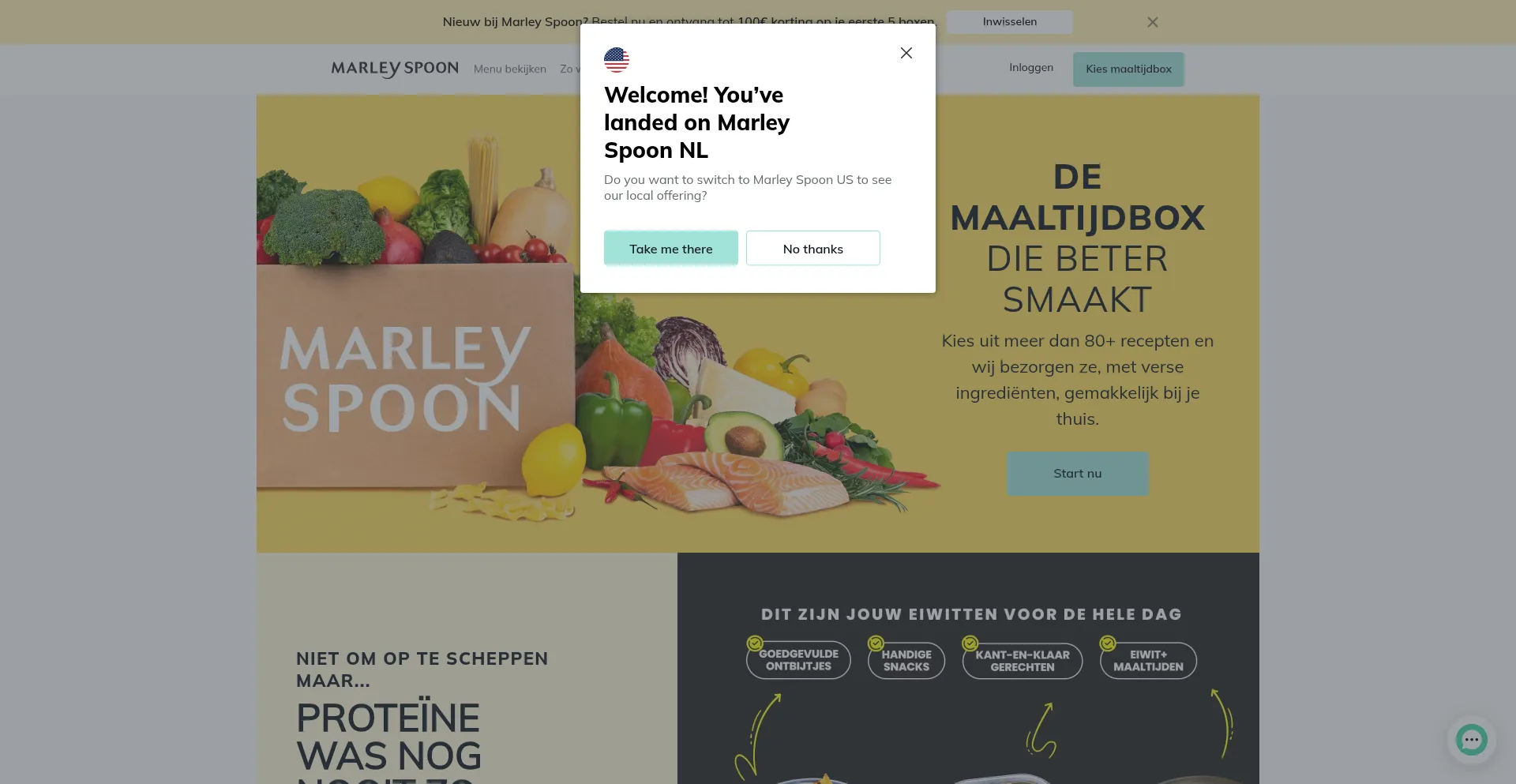
Task: Open the chat bubble widget
Action: [x=1472, y=740]
